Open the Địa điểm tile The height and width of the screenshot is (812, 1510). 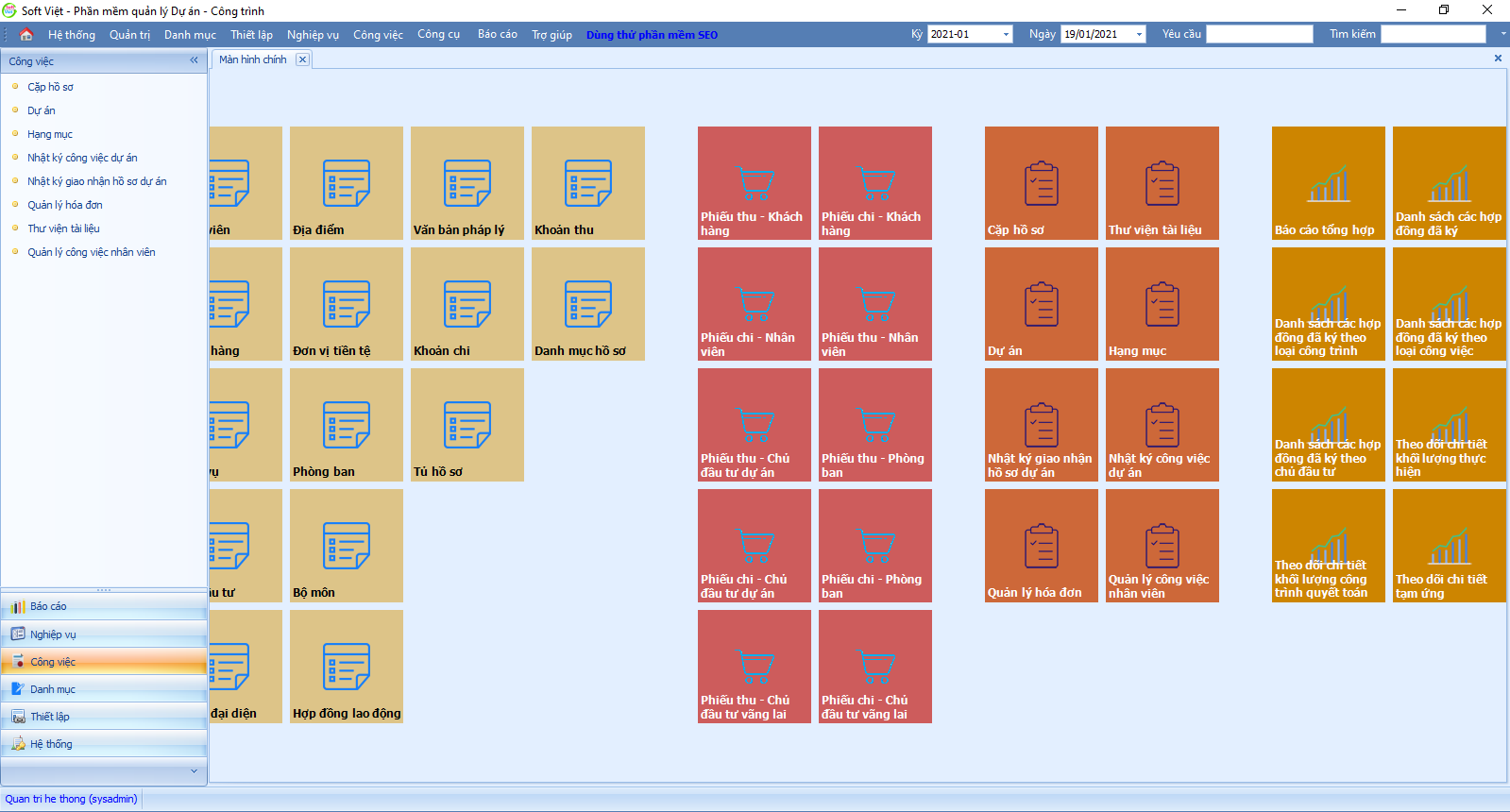click(347, 183)
